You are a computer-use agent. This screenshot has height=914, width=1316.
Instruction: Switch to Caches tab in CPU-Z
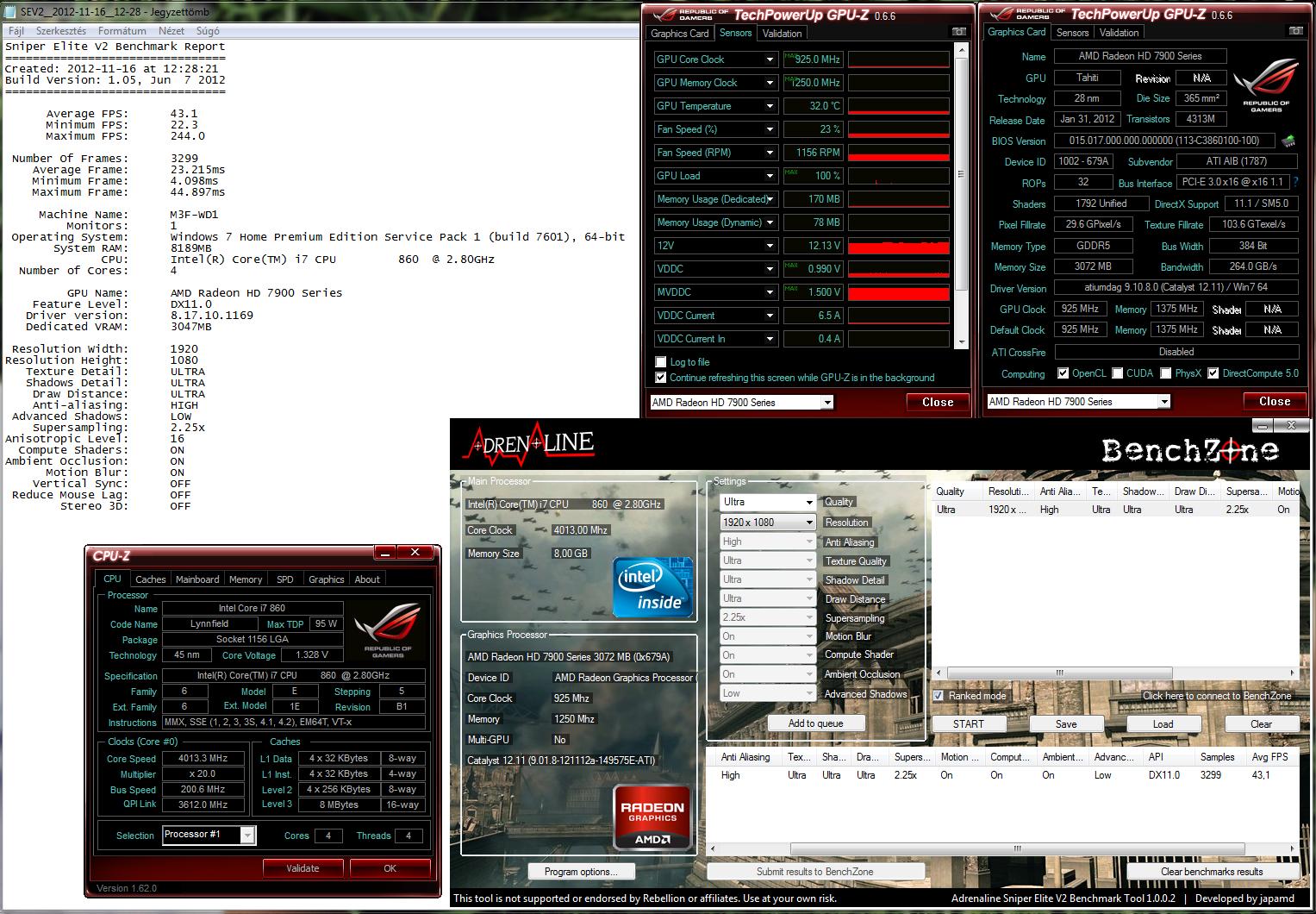150,579
